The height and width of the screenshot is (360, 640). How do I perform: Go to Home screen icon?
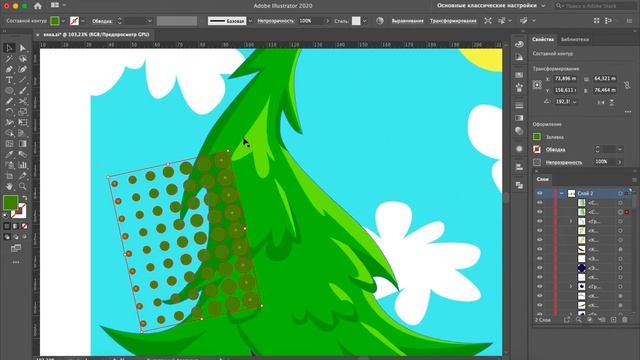[x=38, y=6]
